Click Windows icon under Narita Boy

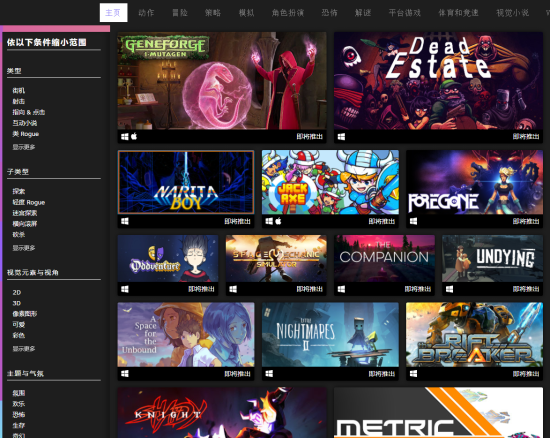tap(125, 221)
